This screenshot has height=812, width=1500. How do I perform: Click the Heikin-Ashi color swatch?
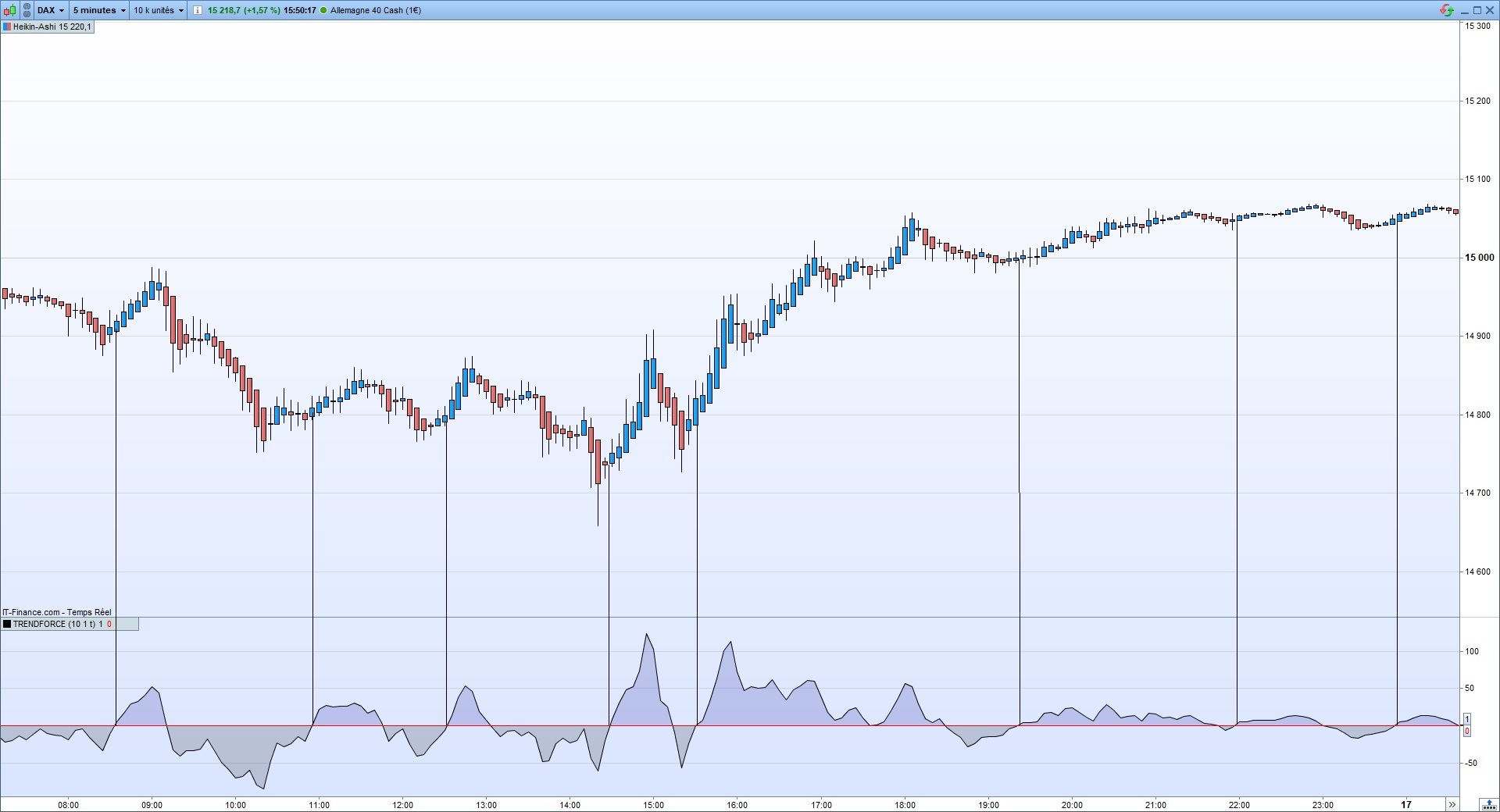tap(7, 27)
